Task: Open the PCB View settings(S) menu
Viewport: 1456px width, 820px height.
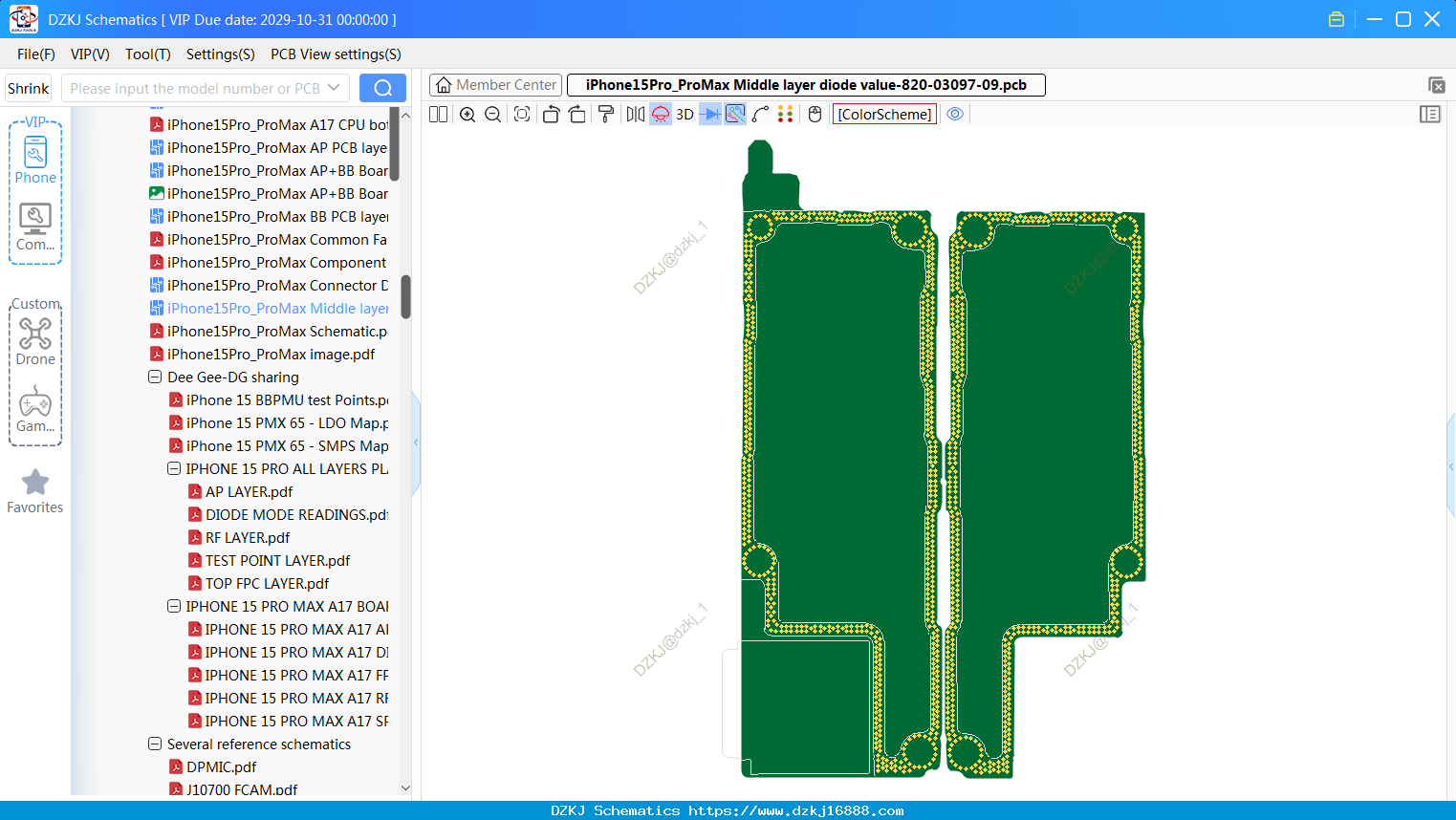Action: (x=336, y=54)
